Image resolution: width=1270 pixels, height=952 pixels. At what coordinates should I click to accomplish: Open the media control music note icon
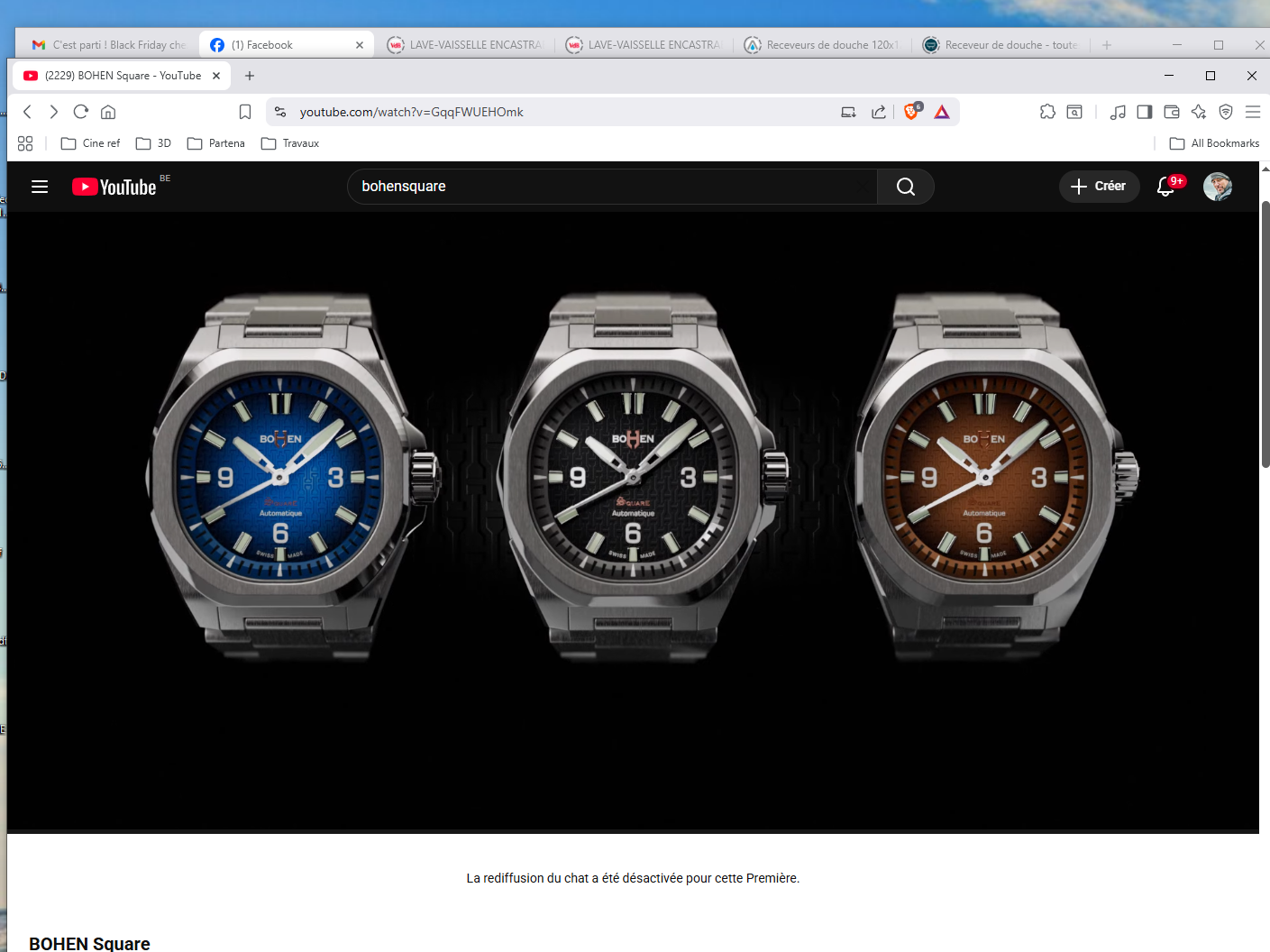pyautogui.click(x=1118, y=112)
